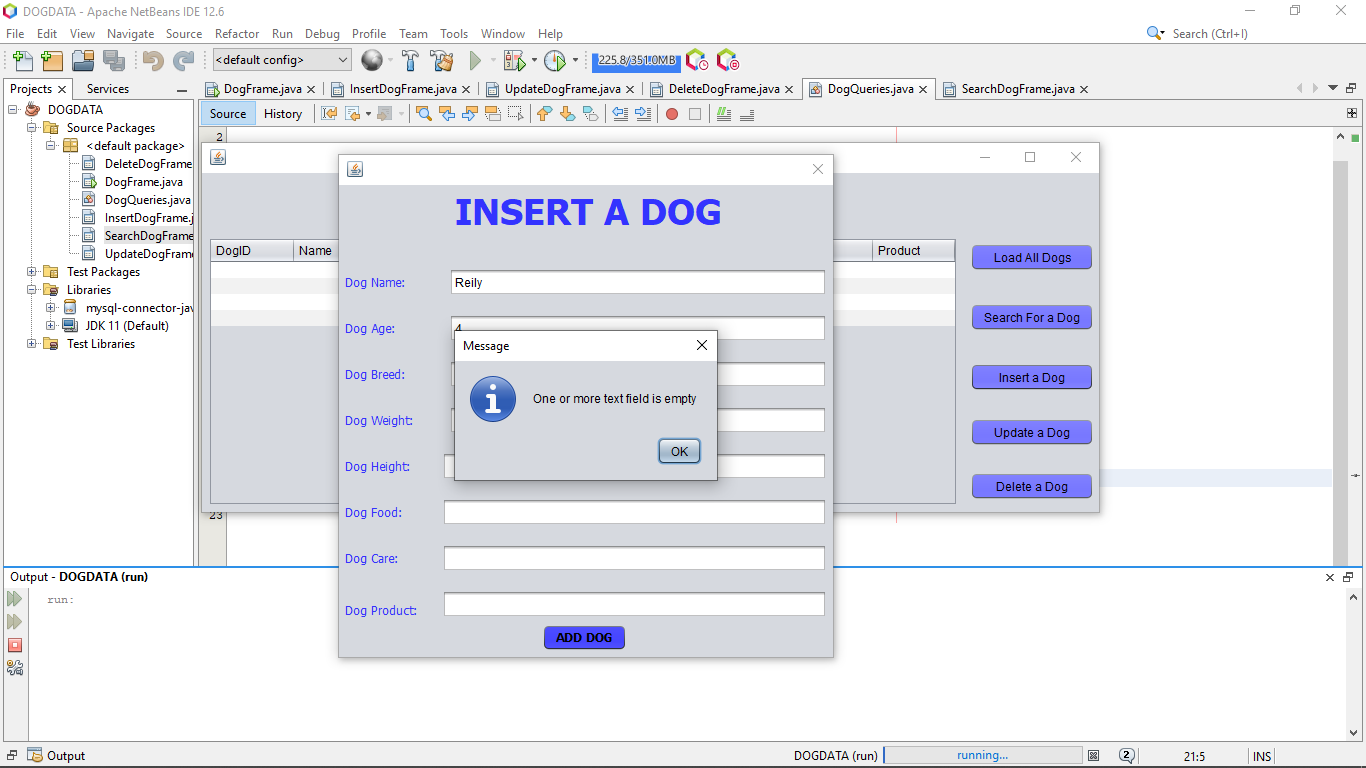Open the Debug Project icon
The height and width of the screenshot is (768, 1366).
[514, 60]
